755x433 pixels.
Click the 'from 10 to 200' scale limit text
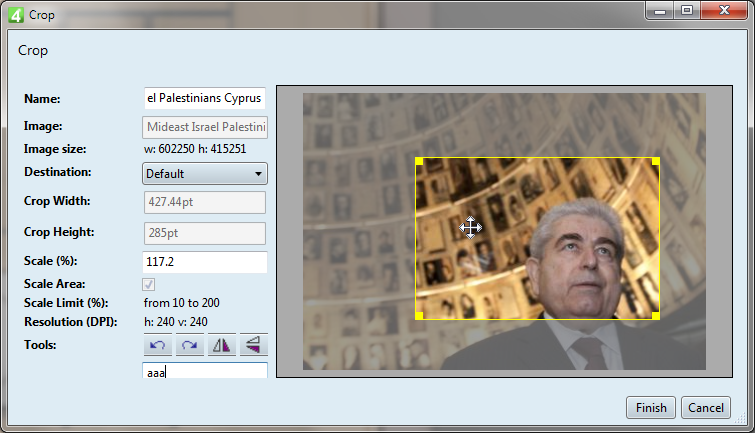182,303
